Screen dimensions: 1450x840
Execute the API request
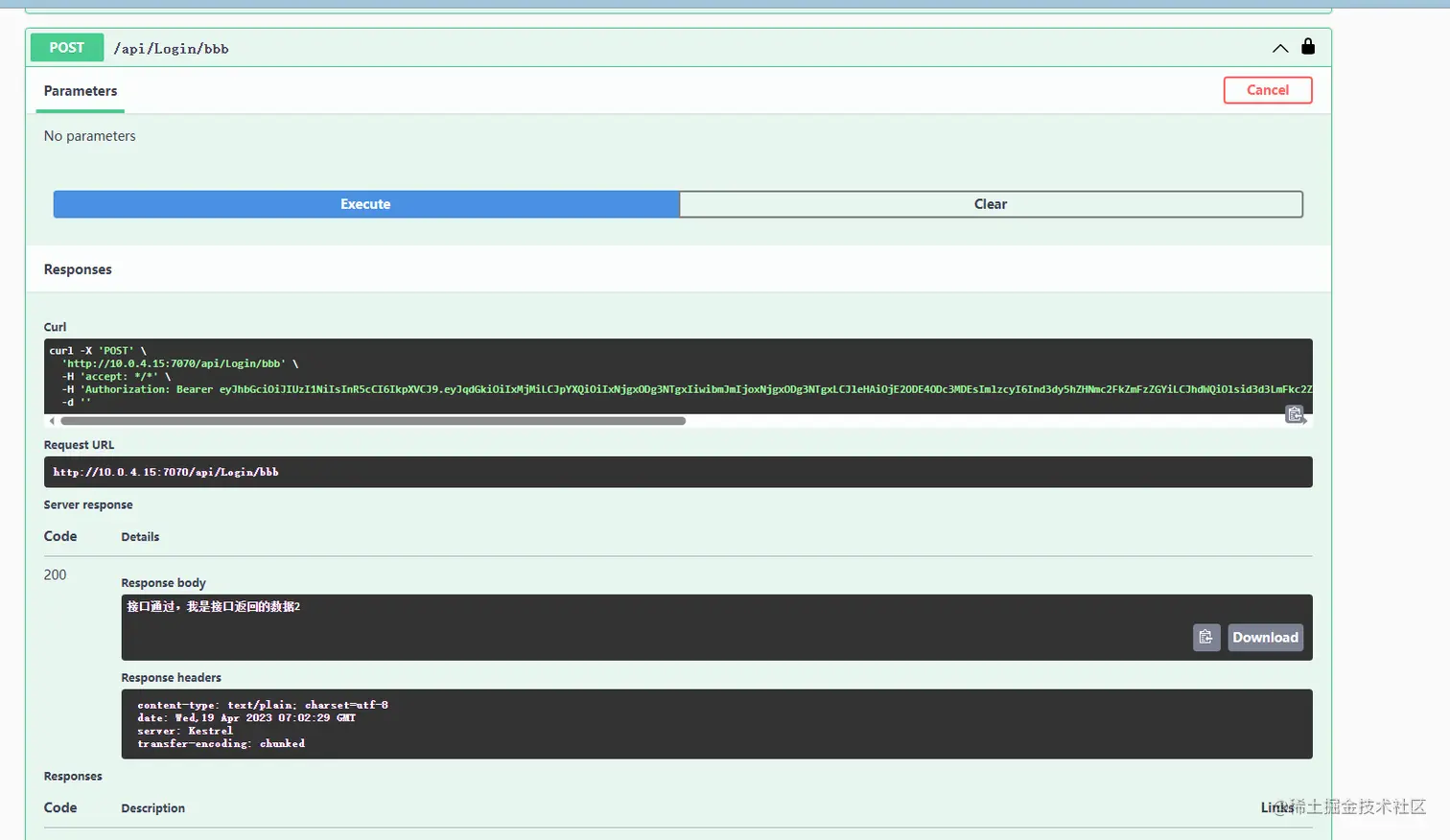pyautogui.click(x=365, y=204)
